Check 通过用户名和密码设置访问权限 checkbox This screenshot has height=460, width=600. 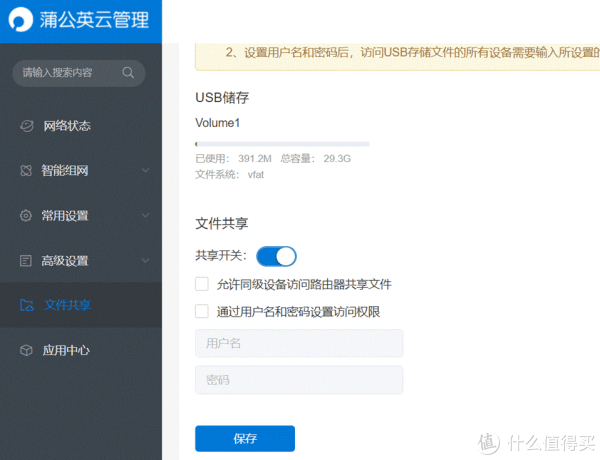[x=202, y=312]
